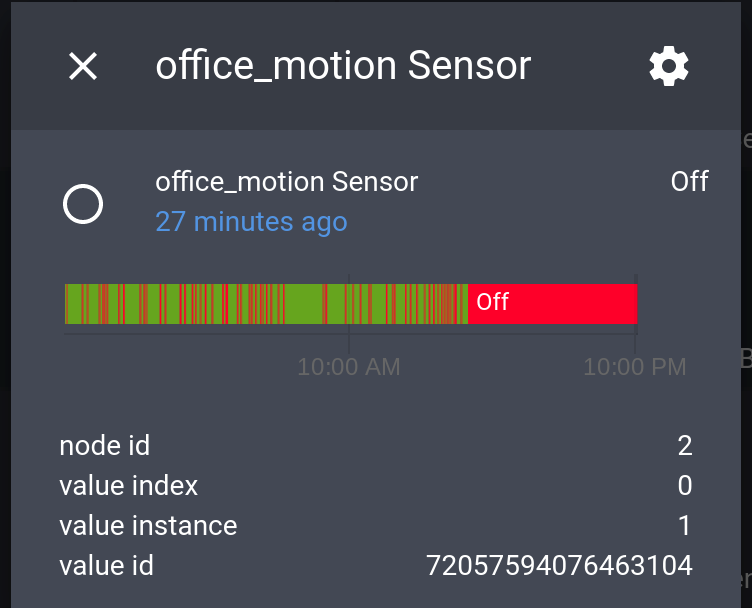Click the 10:00 PM axis label
The height and width of the screenshot is (608, 752).
[635, 367]
